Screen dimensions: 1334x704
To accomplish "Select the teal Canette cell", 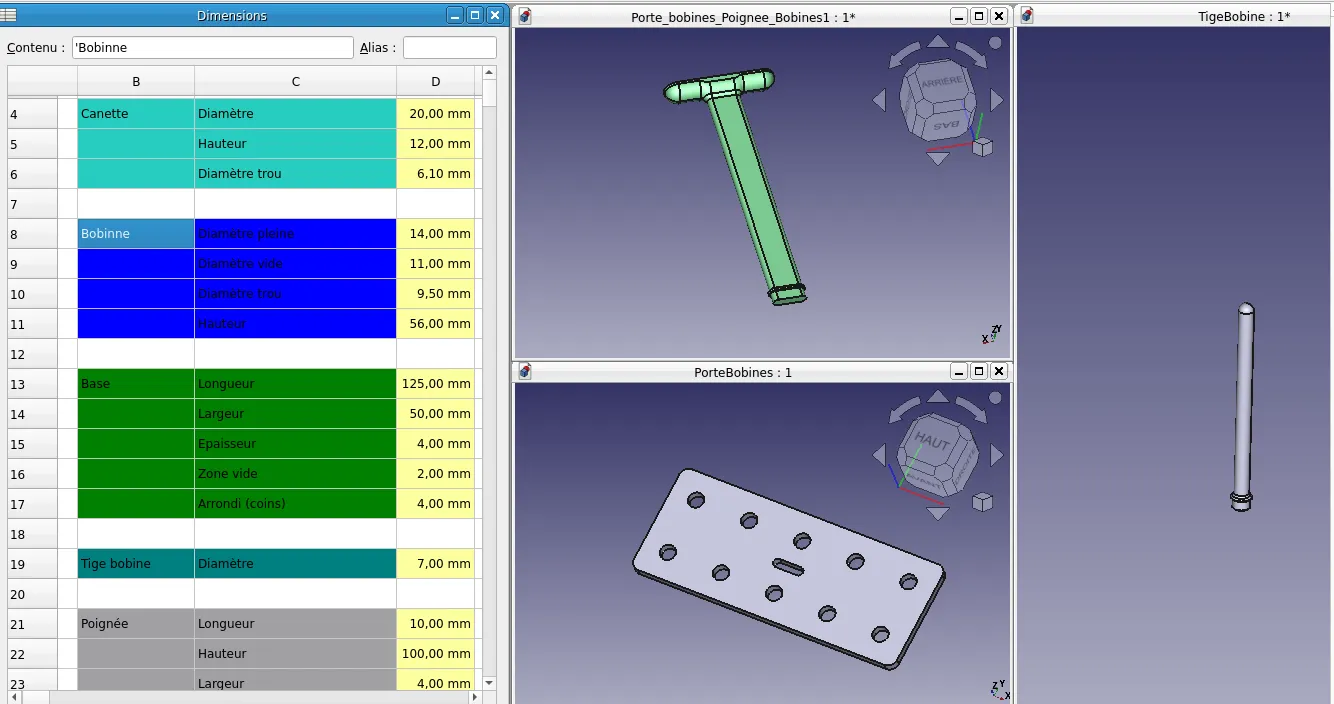I will coord(136,114).
